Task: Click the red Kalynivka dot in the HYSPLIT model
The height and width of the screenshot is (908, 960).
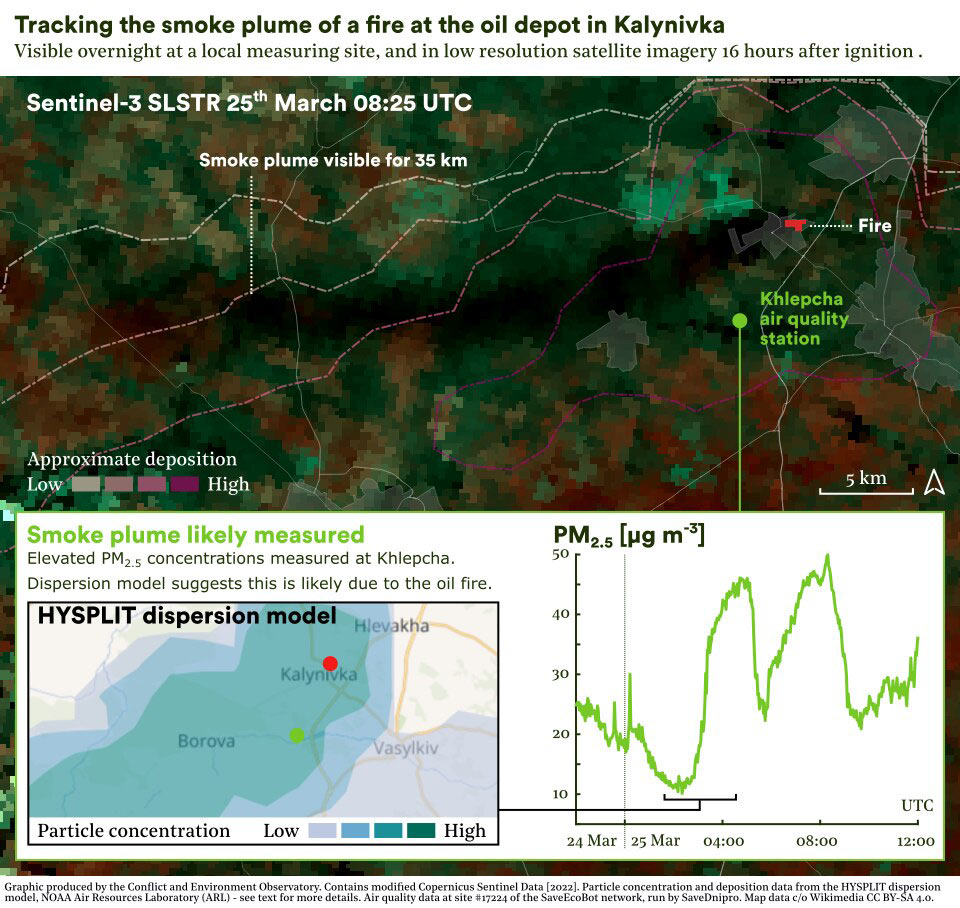Action: click(330, 663)
